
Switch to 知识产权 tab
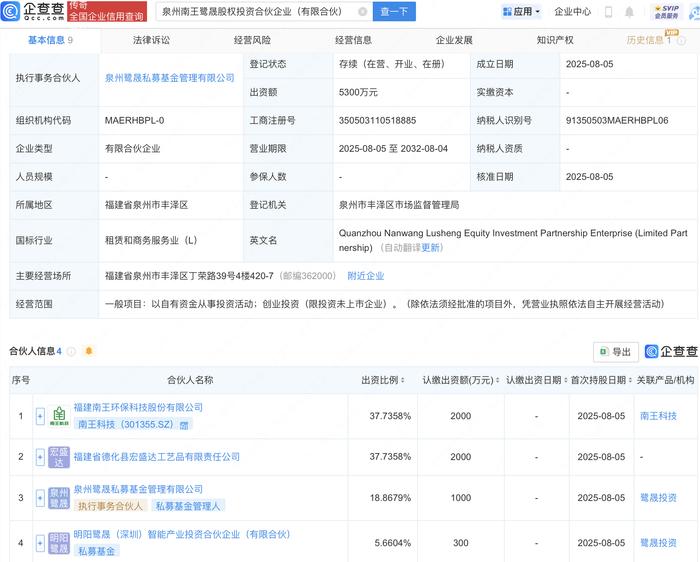tap(555, 40)
